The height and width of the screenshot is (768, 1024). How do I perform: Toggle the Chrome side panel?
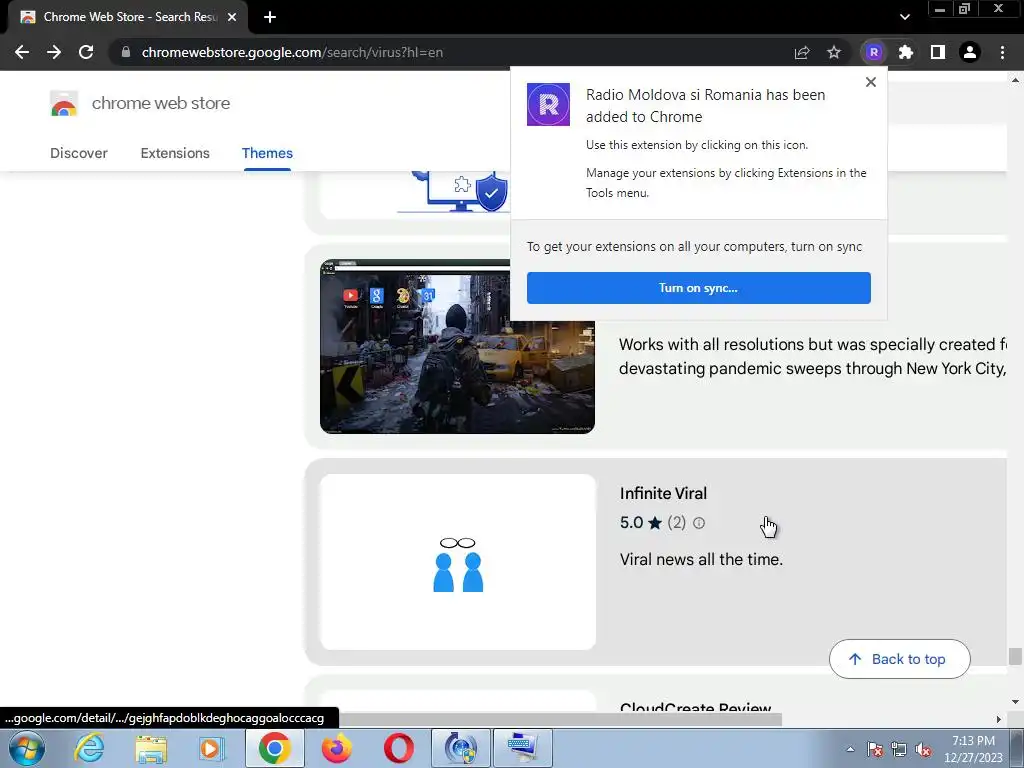click(938, 52)
